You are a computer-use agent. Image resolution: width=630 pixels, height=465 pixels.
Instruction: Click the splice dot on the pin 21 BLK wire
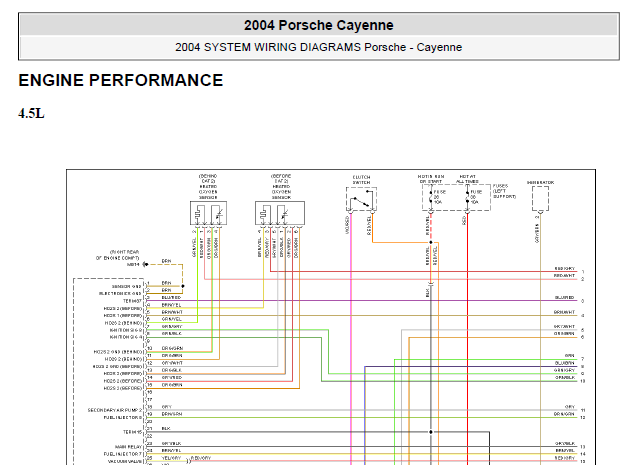(431, 432)
